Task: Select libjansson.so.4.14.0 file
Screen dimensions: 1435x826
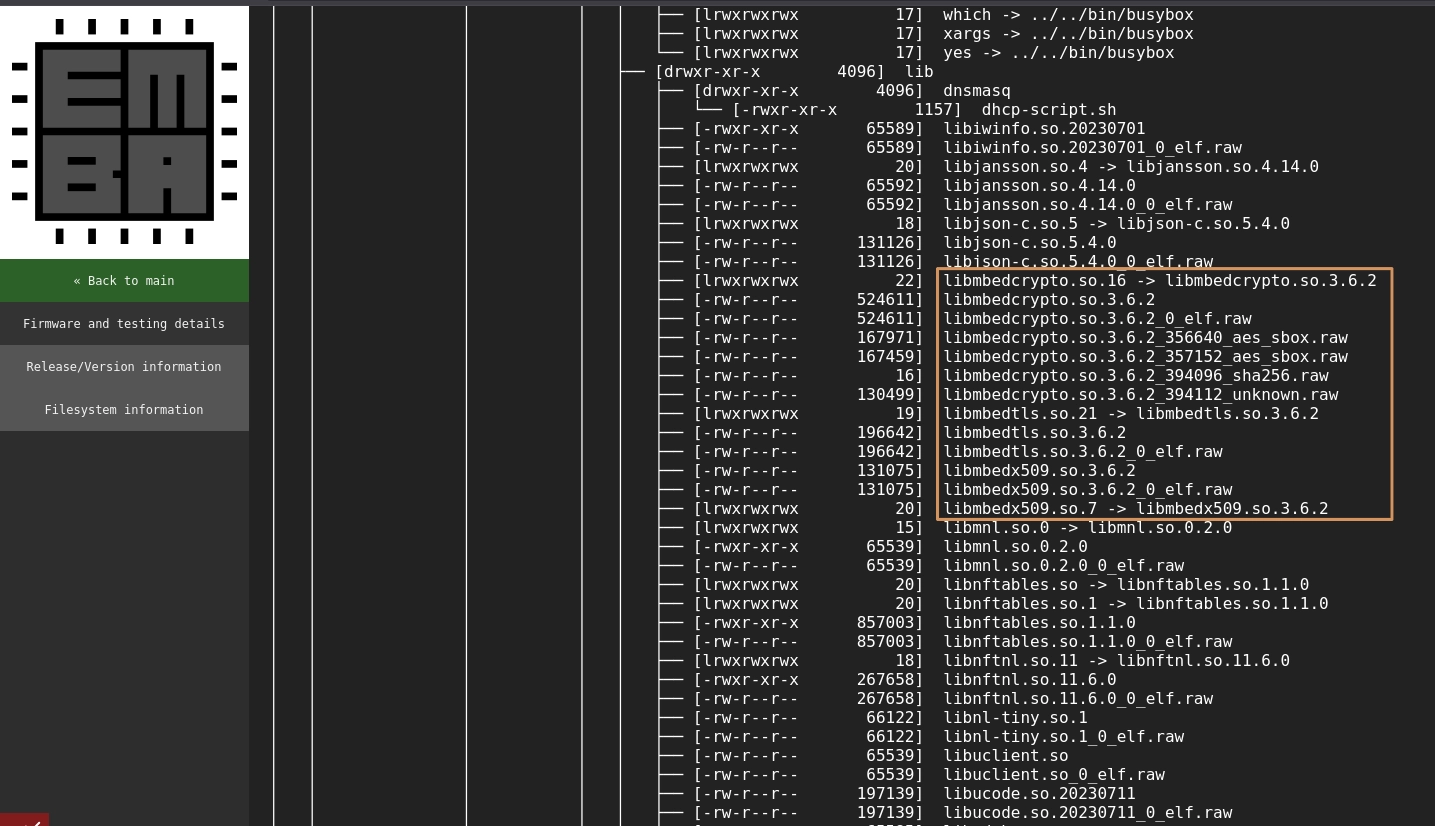Action: pos(1040,186)
